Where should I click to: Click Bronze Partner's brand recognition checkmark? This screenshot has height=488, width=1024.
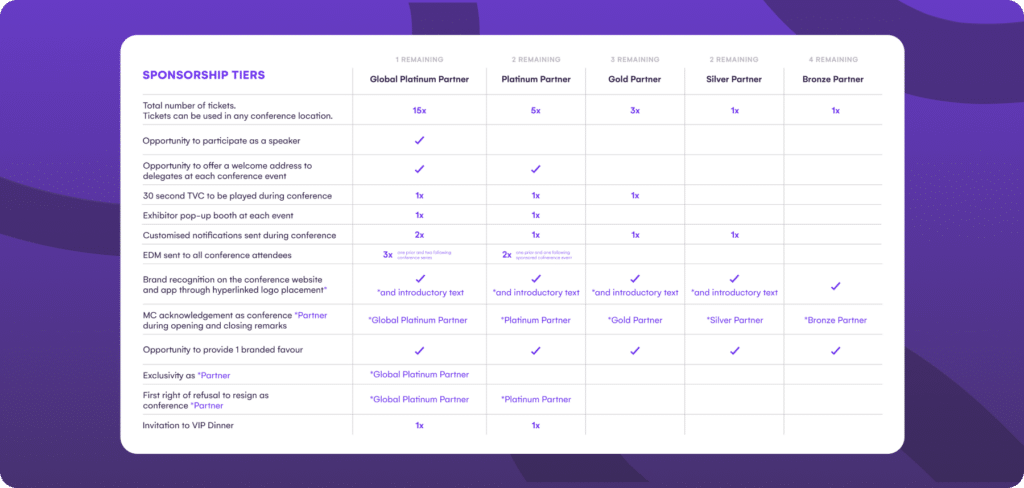[835, 285]
